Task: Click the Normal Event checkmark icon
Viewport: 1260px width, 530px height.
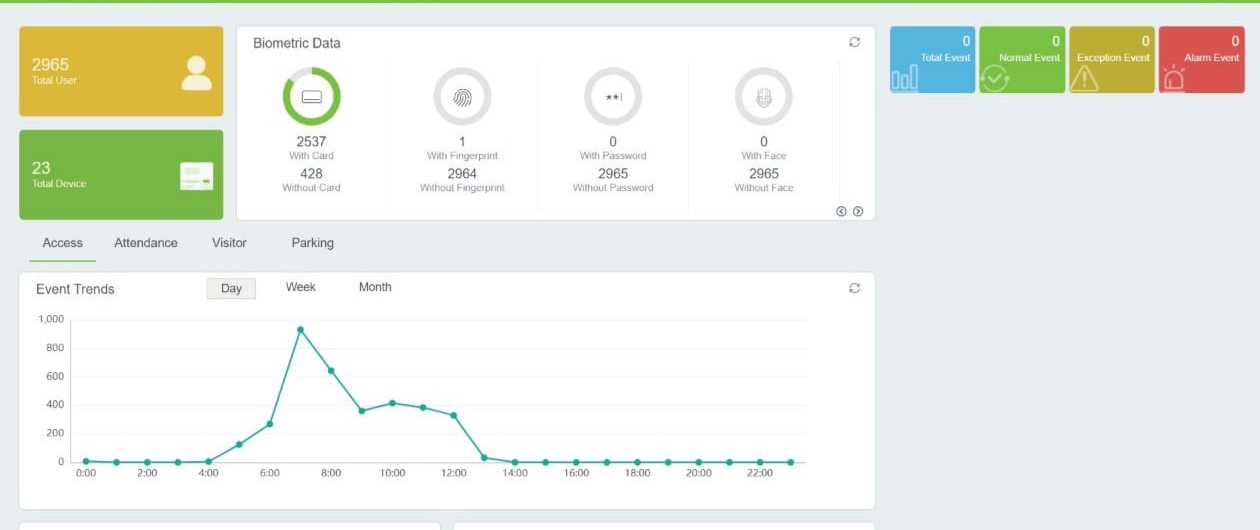Action: (x=994, y=79)
